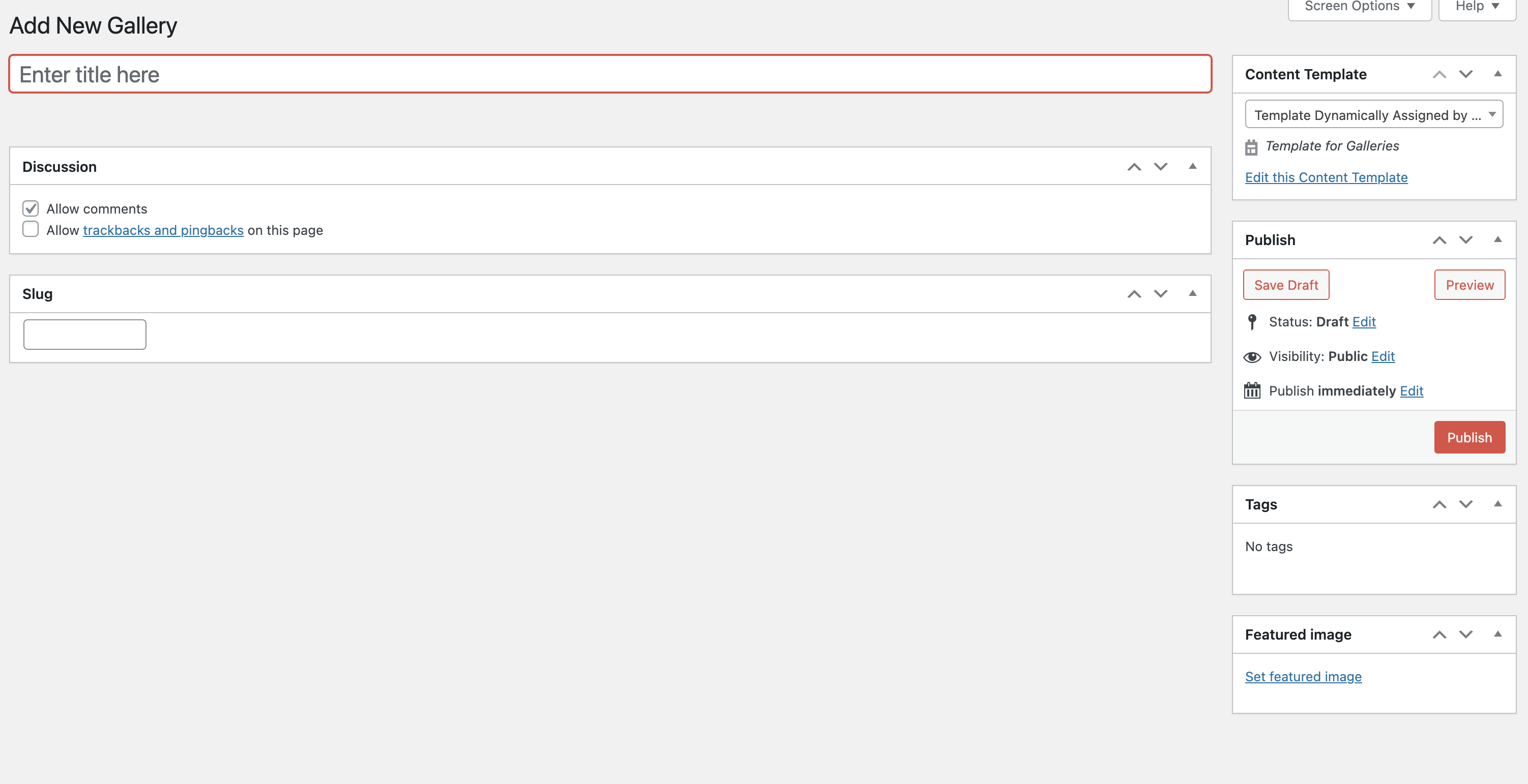Uncheck the Allow comments checkbox
The image size is (1528, 784).
[31, 209]
